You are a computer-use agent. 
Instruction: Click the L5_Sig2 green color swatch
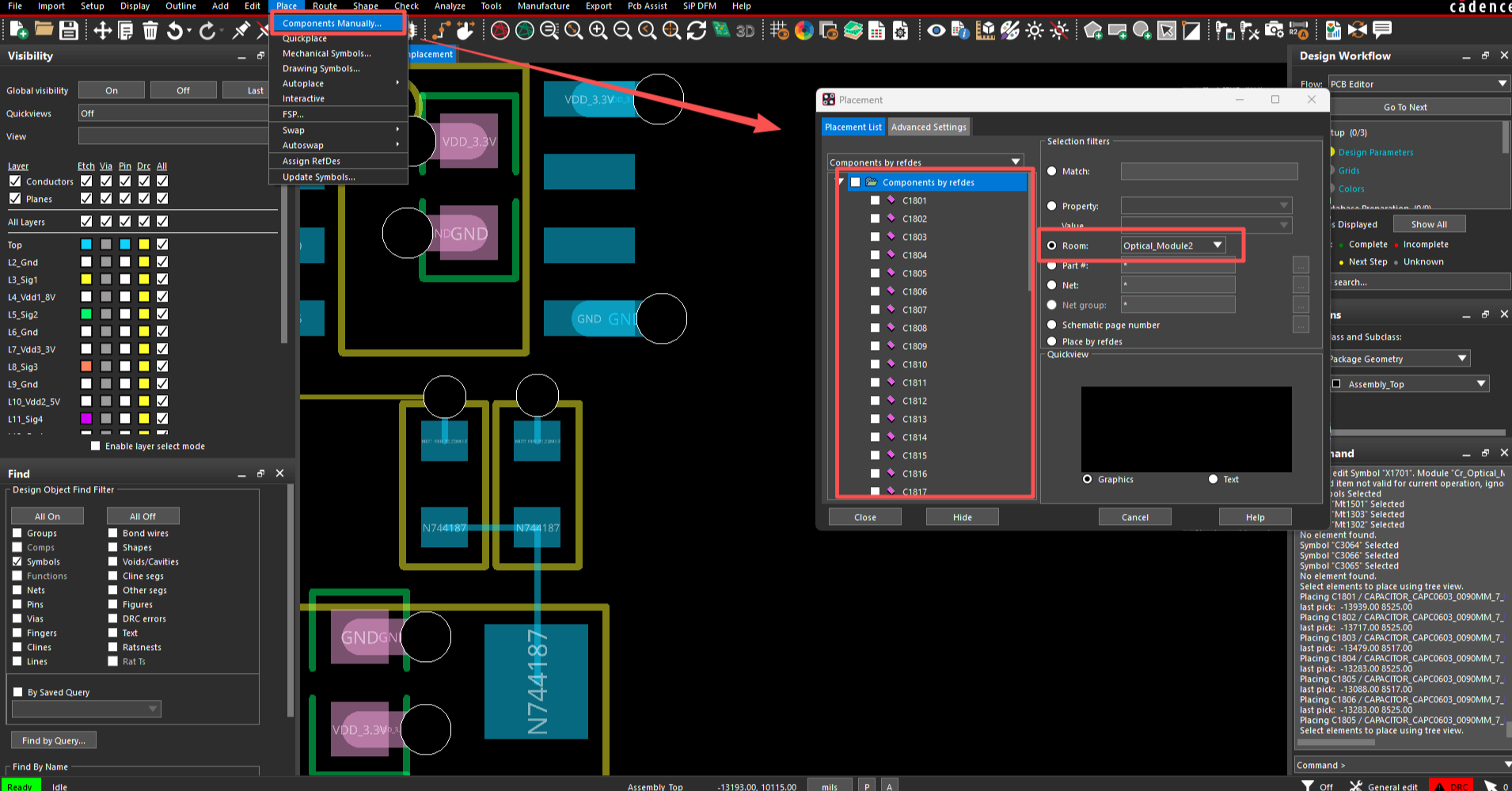(86, 314)
